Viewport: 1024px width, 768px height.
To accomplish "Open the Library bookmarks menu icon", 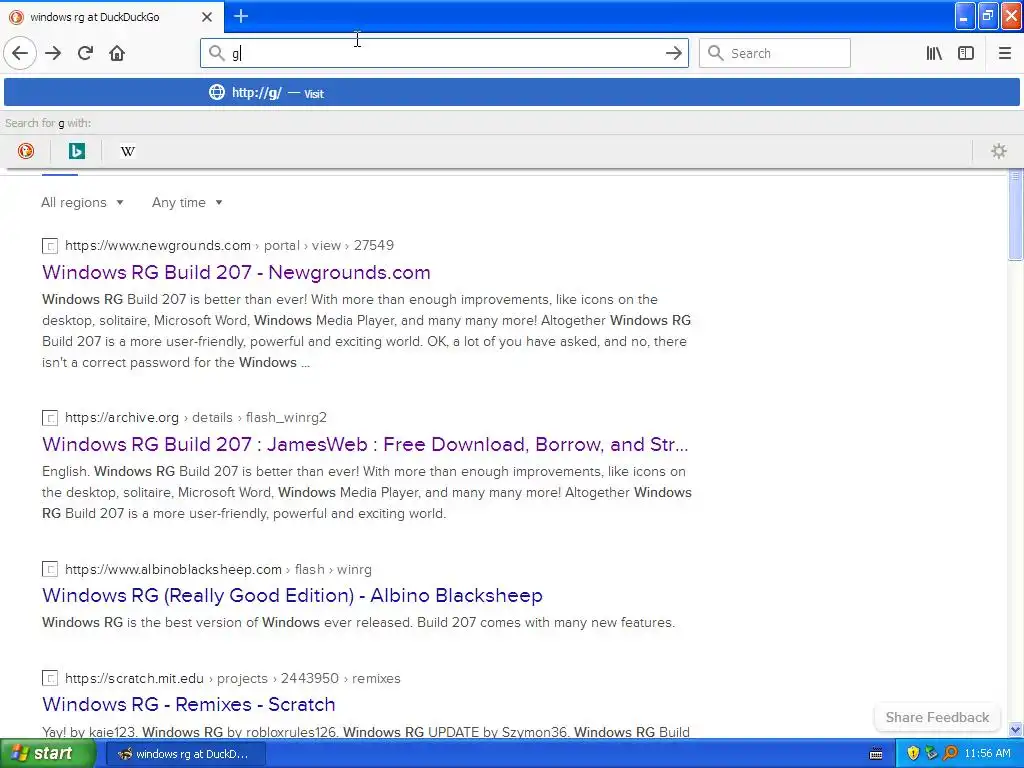I will click(934, 53).
